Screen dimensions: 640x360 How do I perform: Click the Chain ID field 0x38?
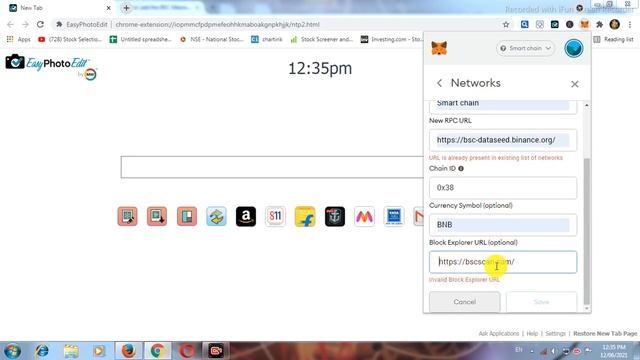click(x=503, y=188)
